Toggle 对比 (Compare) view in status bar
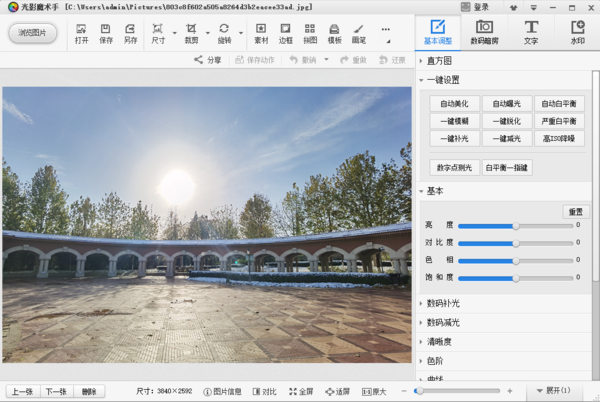Screen dimensions: 600x402 (x=265, y=391)
